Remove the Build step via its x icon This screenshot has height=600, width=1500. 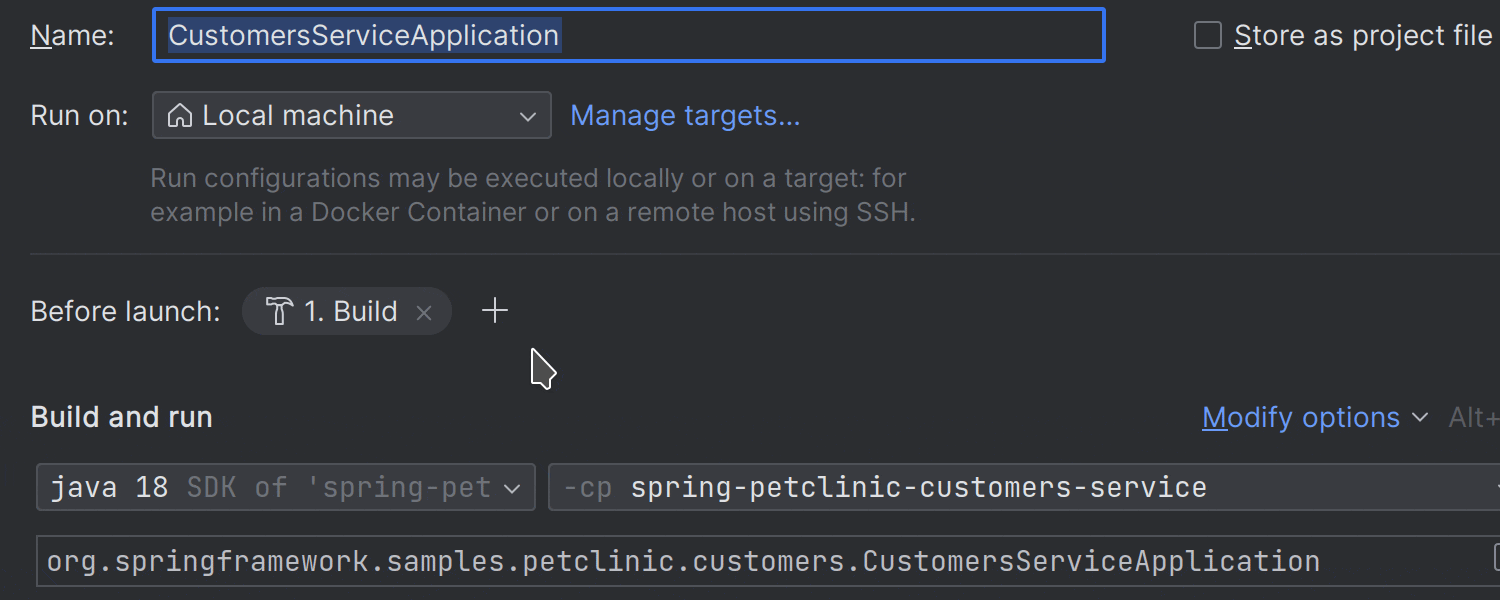(x=424, y=312)
